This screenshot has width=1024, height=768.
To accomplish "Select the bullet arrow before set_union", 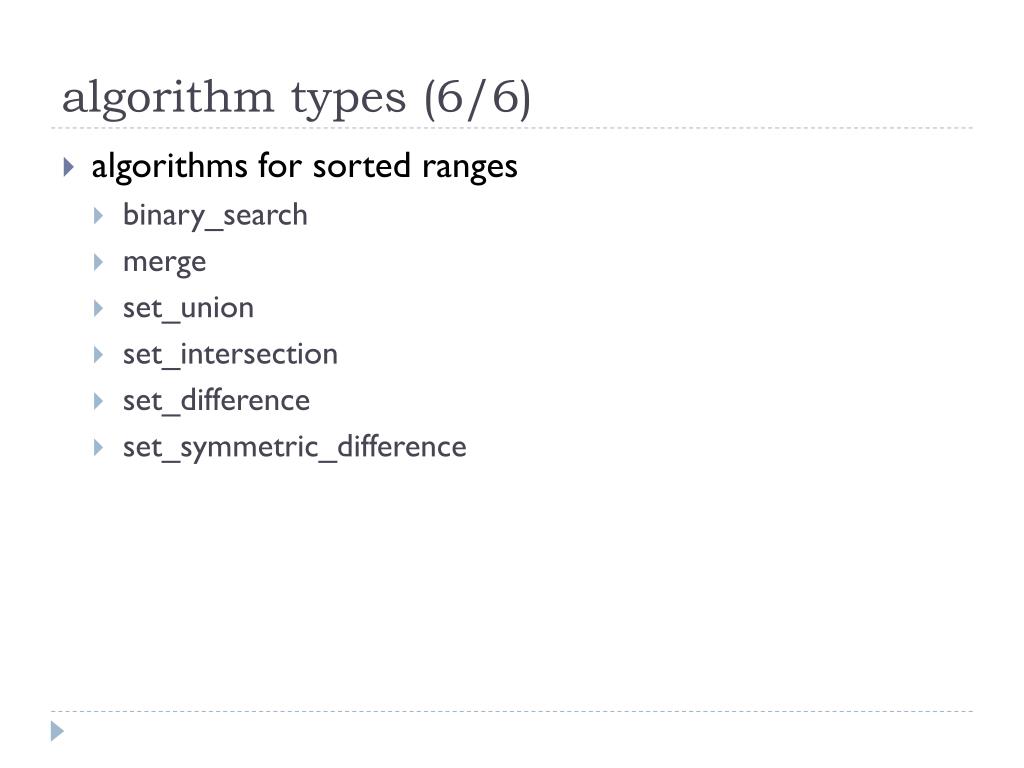I will click(99, 308).
